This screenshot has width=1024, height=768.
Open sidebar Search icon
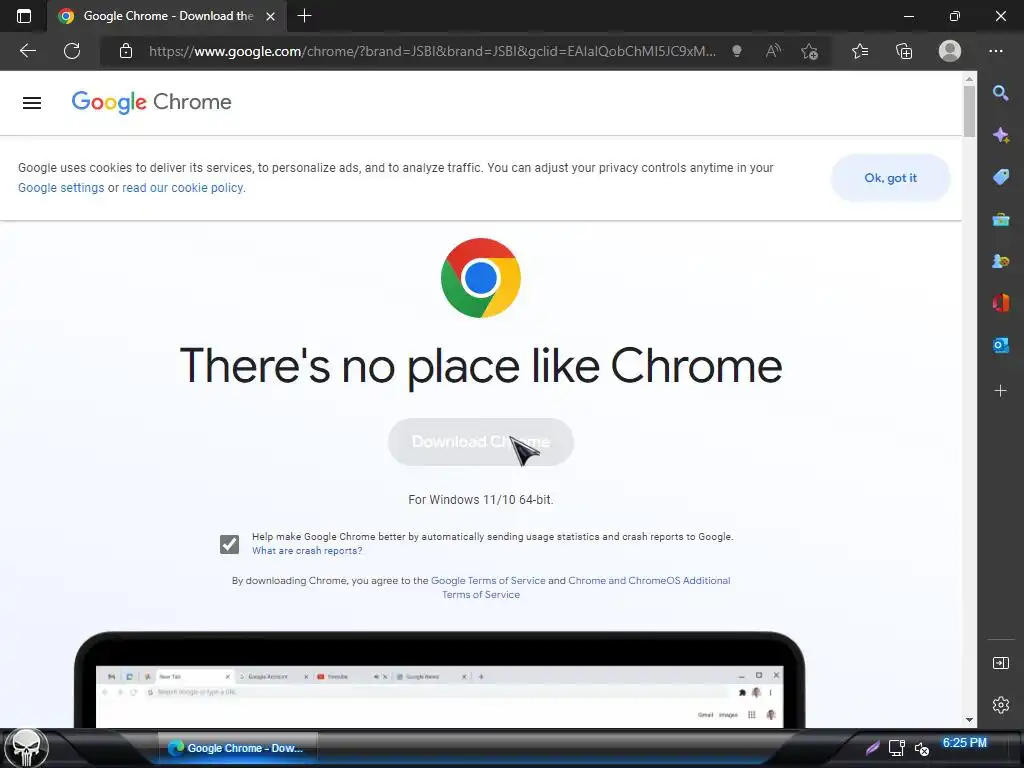[x=1000, y=93]
